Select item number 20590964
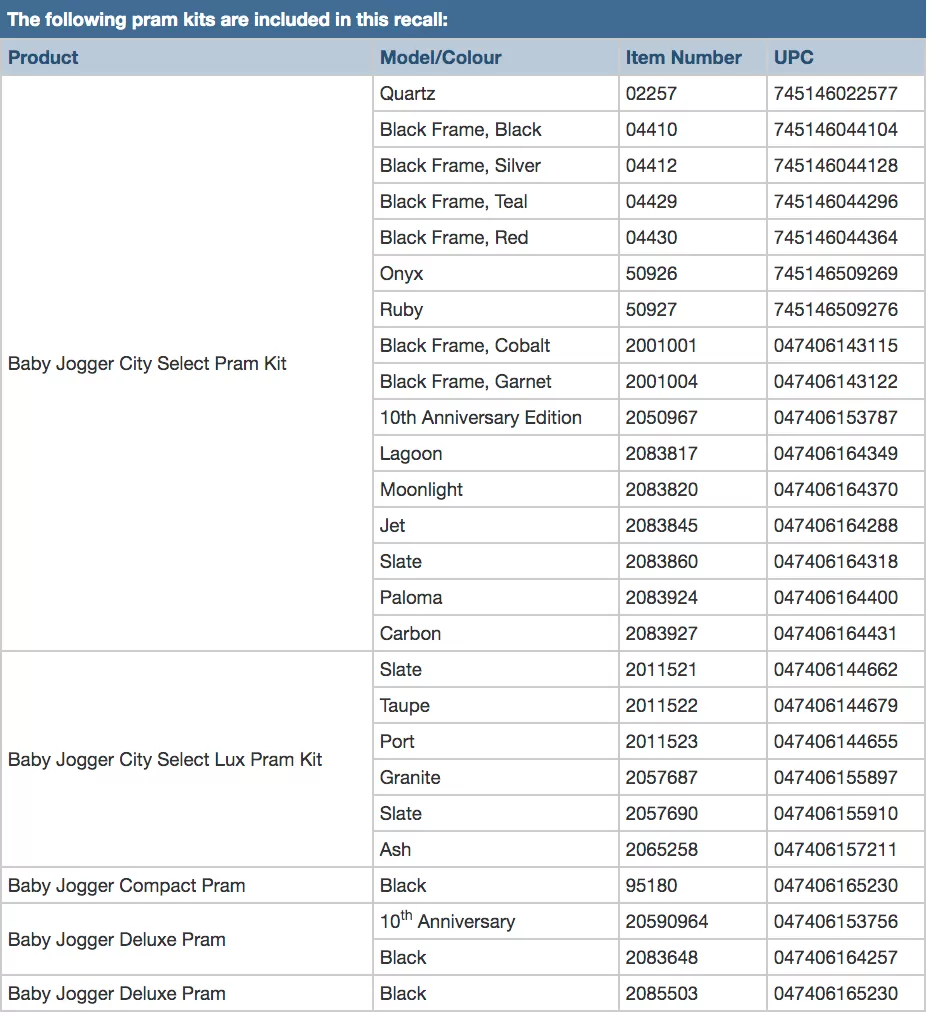The image size is (932, 1016). pos(693,921)
